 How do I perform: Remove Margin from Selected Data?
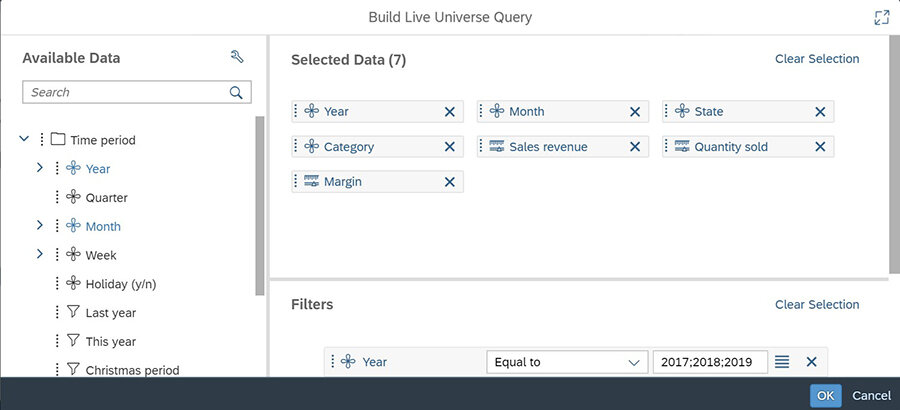point(449,182)
